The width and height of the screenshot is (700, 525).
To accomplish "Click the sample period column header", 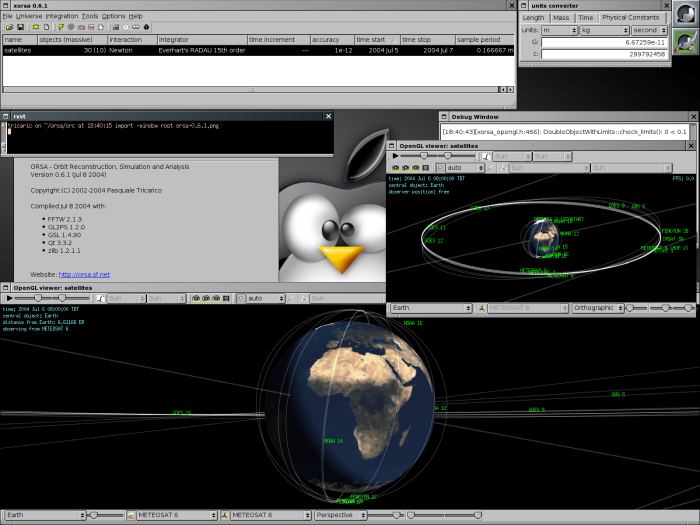I will (485, 40).
